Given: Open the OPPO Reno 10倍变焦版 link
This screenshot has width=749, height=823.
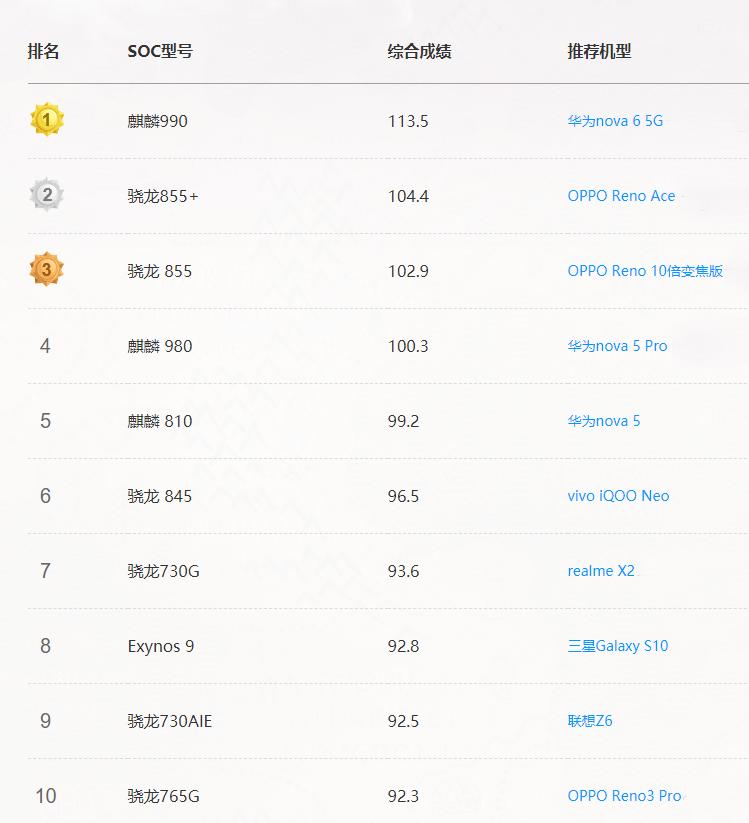Looking at the screenshot, I should click(x=645, y=271).
